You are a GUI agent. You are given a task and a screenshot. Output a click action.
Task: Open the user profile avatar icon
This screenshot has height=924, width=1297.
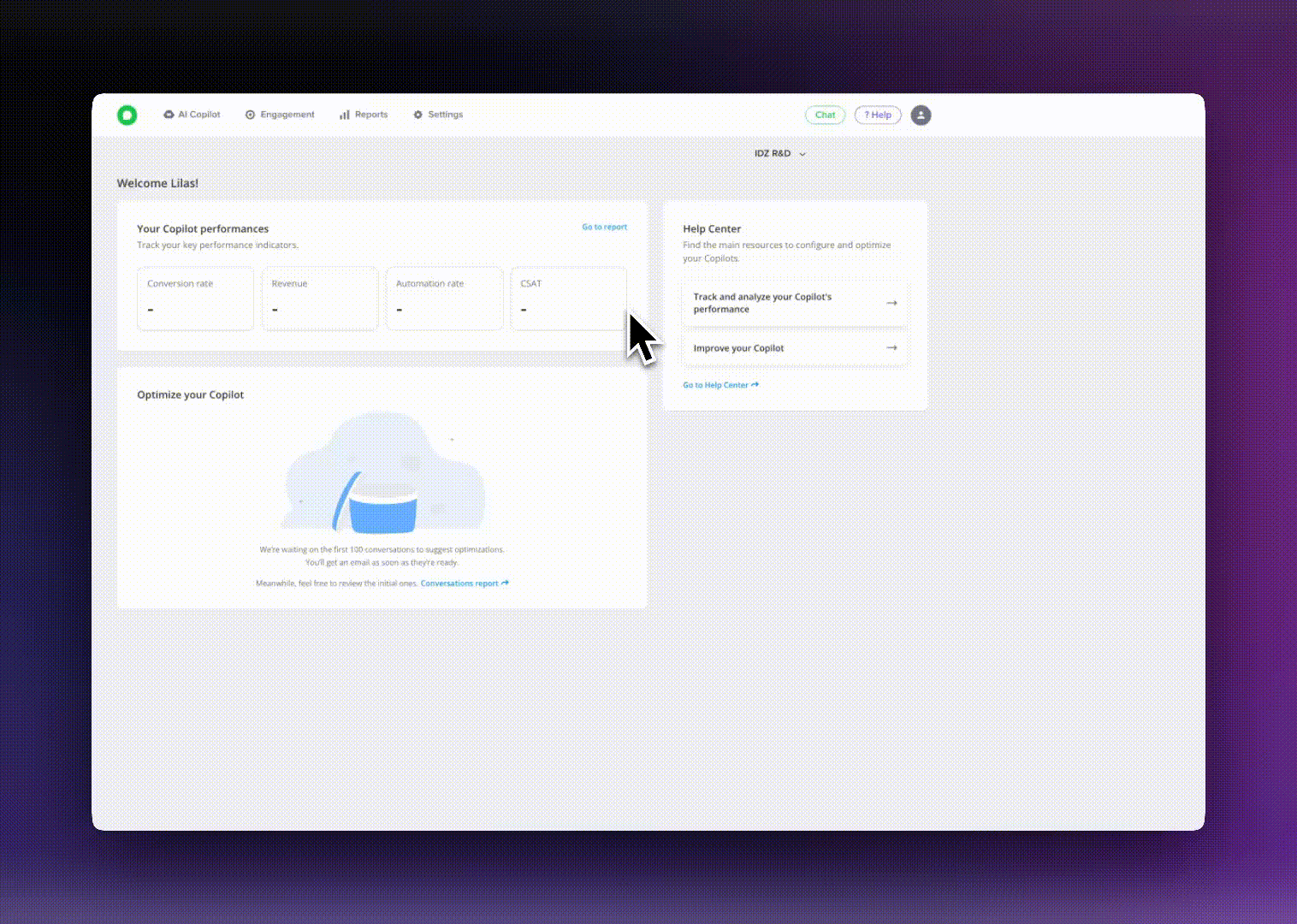[921, 115]
